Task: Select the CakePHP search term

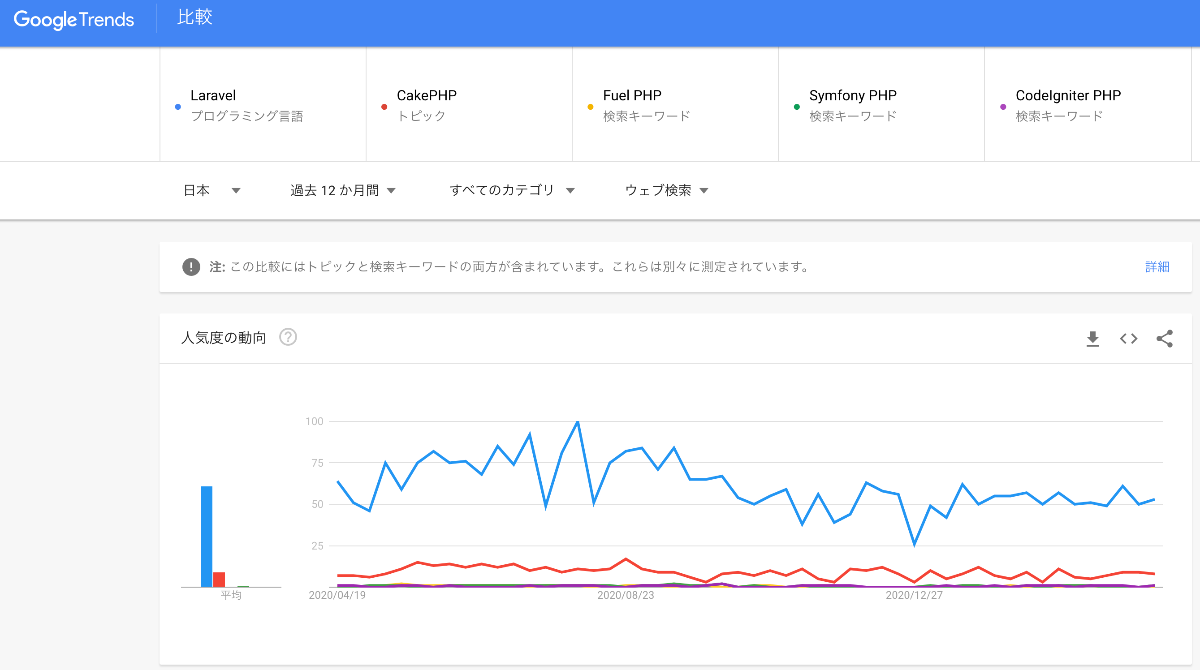Action: tap(469, 104)
